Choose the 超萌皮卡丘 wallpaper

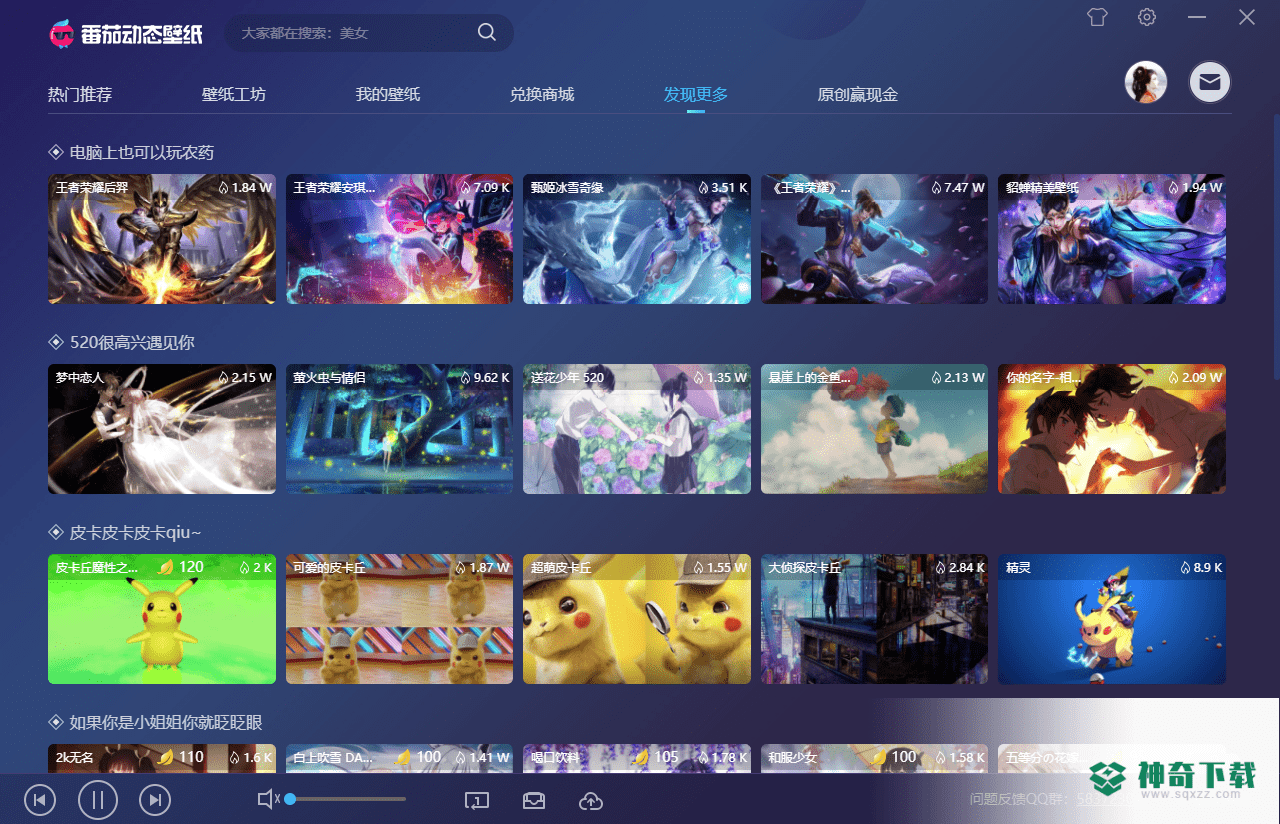coord(637,619)
